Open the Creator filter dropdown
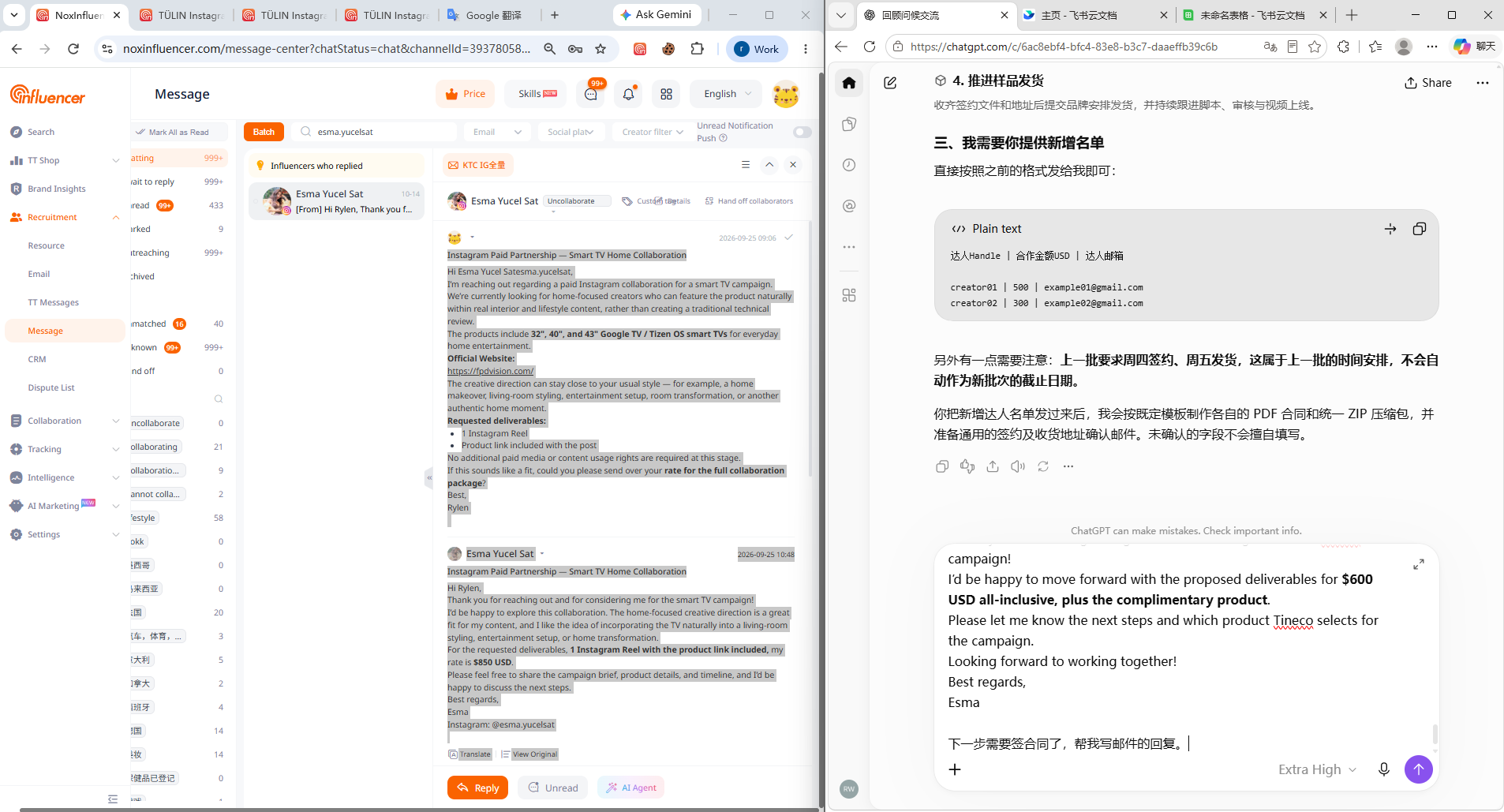Screen dimensions: 1504x812 tap(651, 132)
